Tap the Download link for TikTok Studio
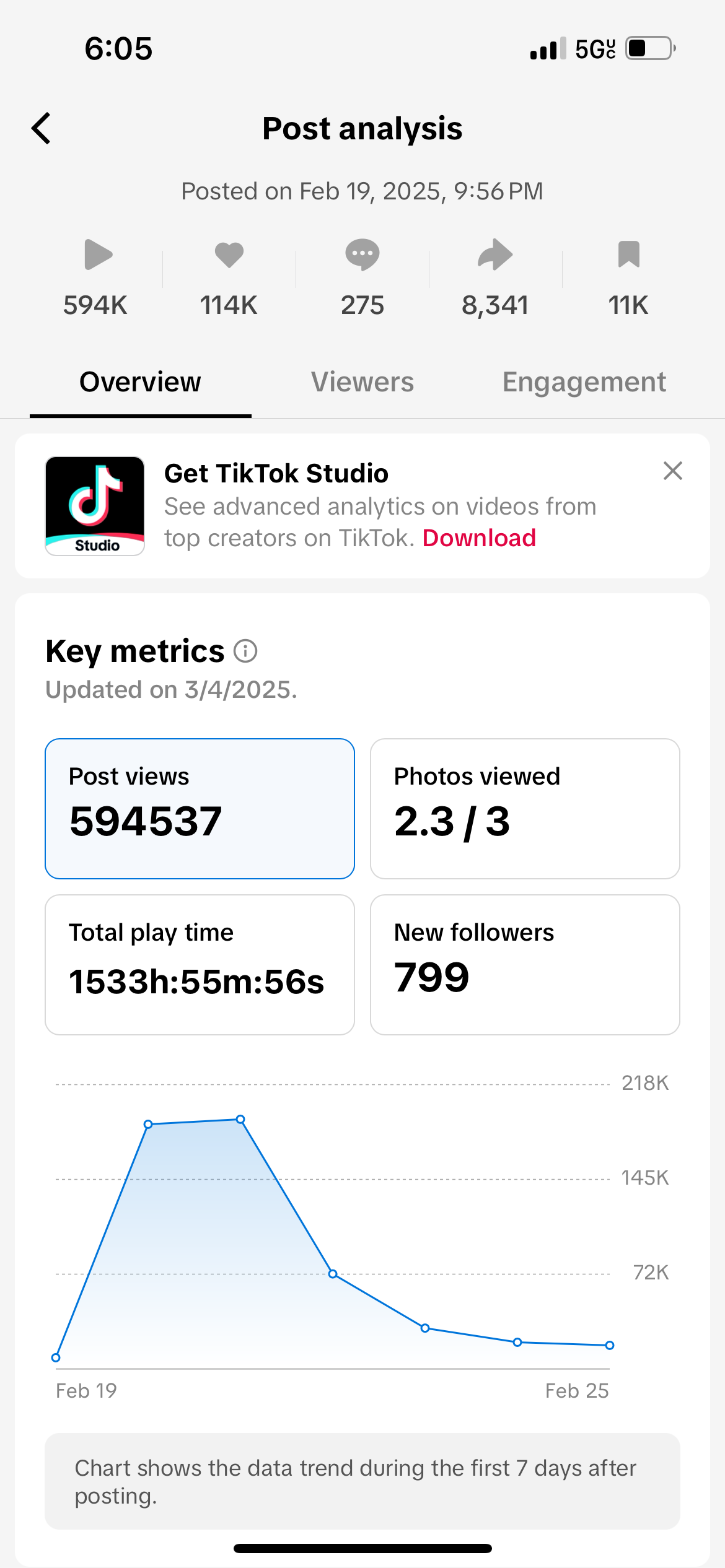This screenshot has height=1568, width=725. (x=479, y=538)
